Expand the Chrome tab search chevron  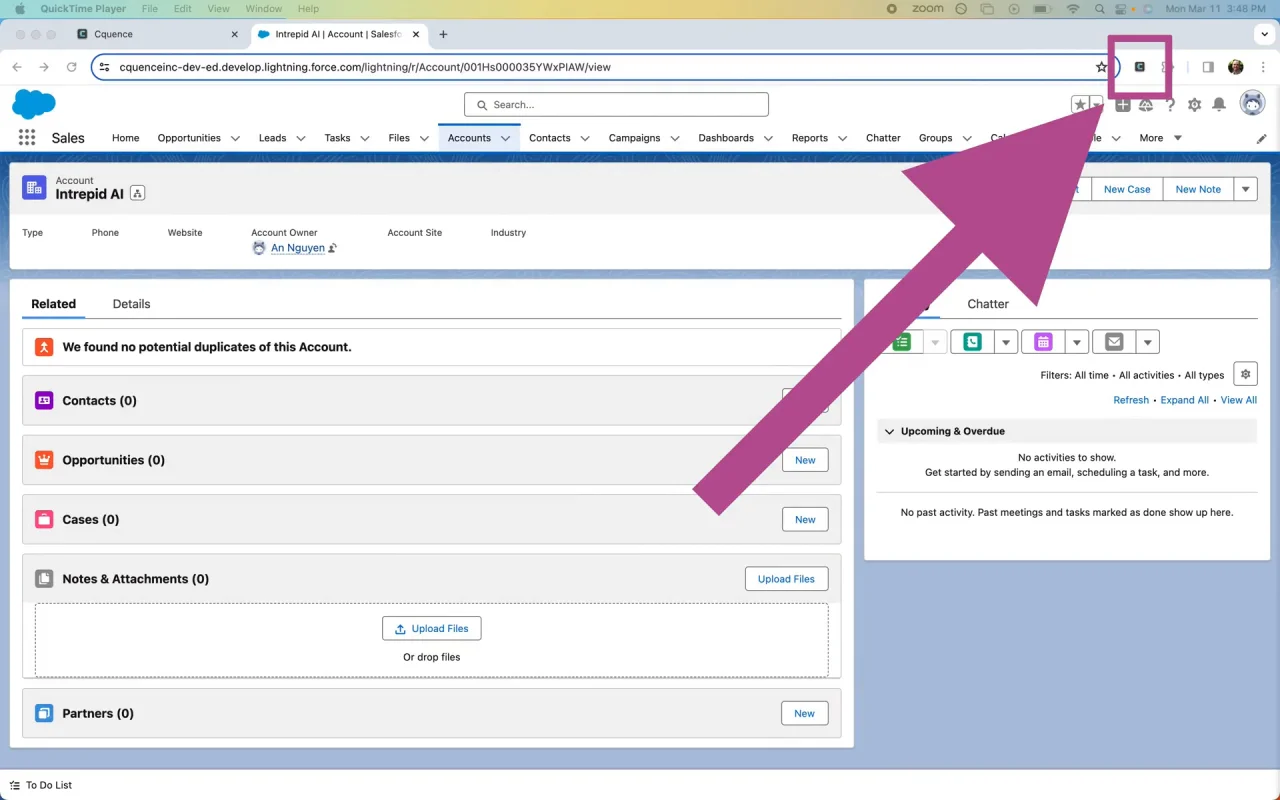coord(1263,33)
